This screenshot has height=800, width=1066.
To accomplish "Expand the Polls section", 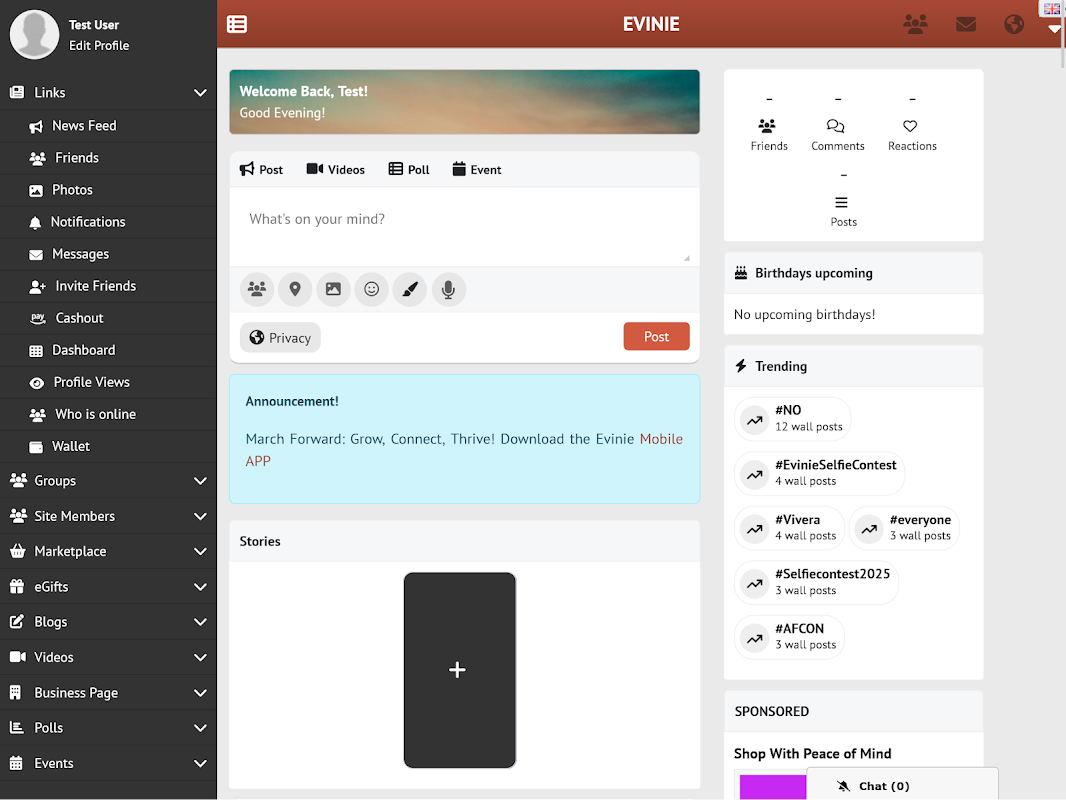I will [x=109, y=728].
